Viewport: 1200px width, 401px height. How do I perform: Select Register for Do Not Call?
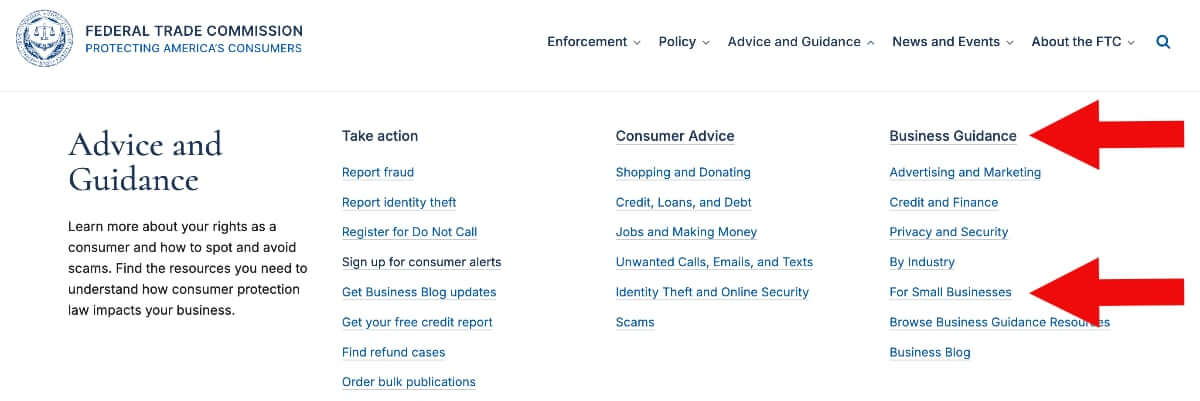pyautogui.click(x=409, y=232)
